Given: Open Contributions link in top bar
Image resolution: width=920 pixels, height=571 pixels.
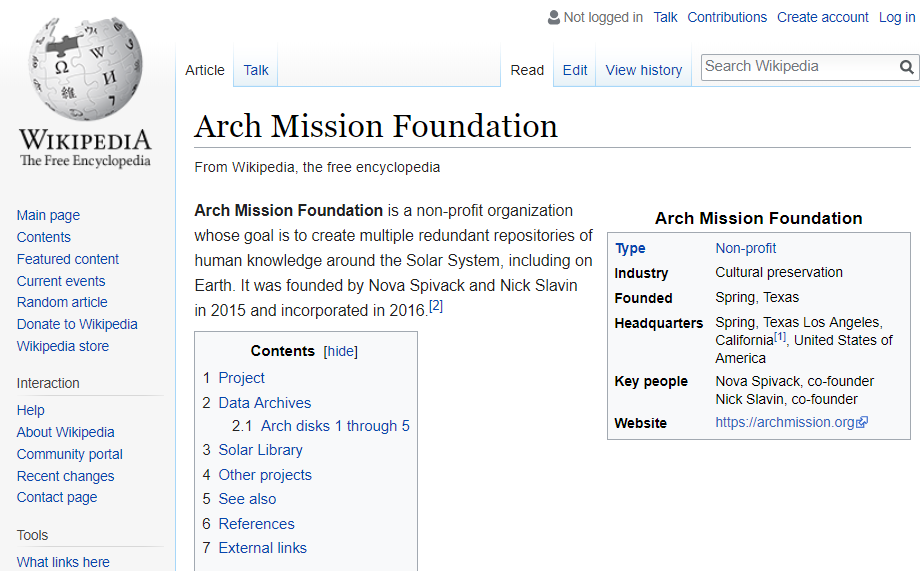Looking at the screenshot, I should point(727,17).
